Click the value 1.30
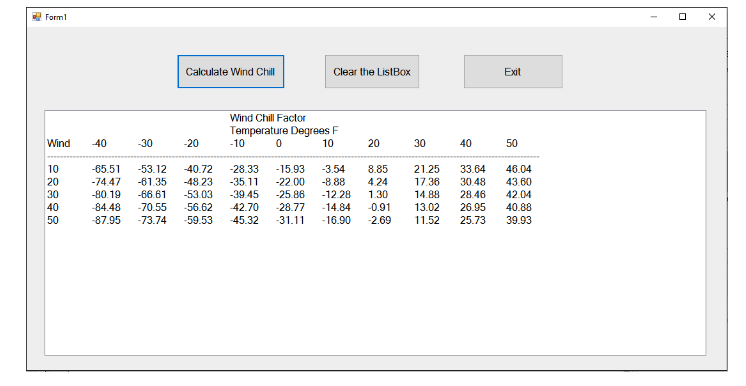Screen dimensions: 746x386 378,195
